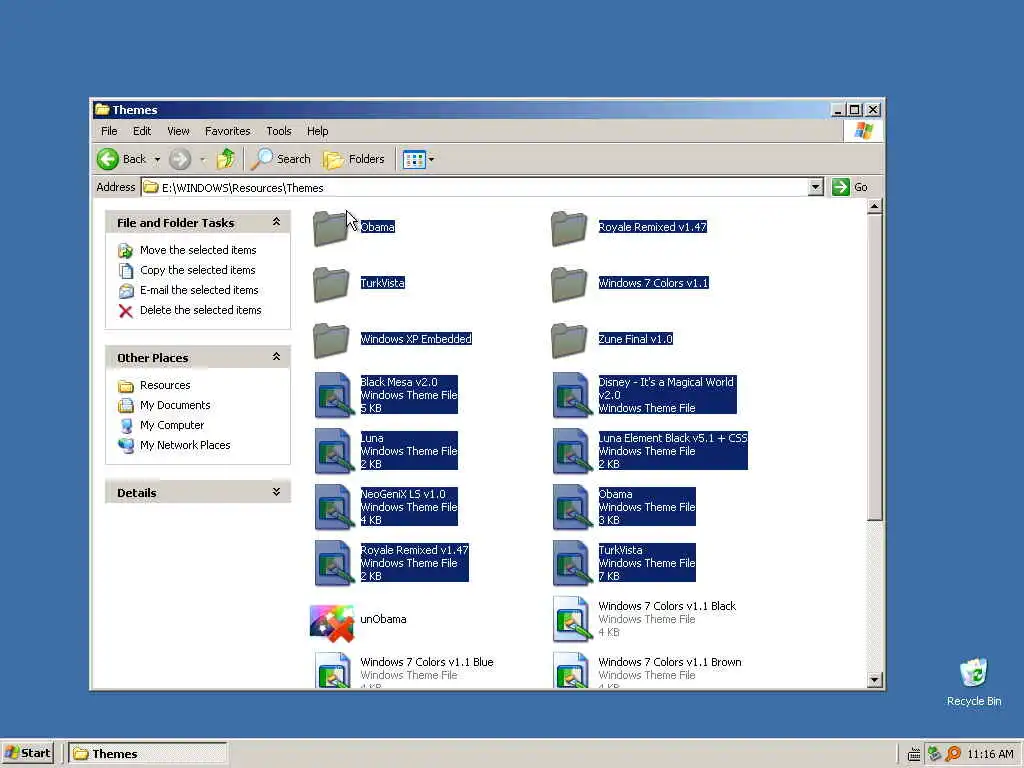Click the Go button
This screenshot has width=1024, height=768.
pyautogui.click(x=850, y=187)
